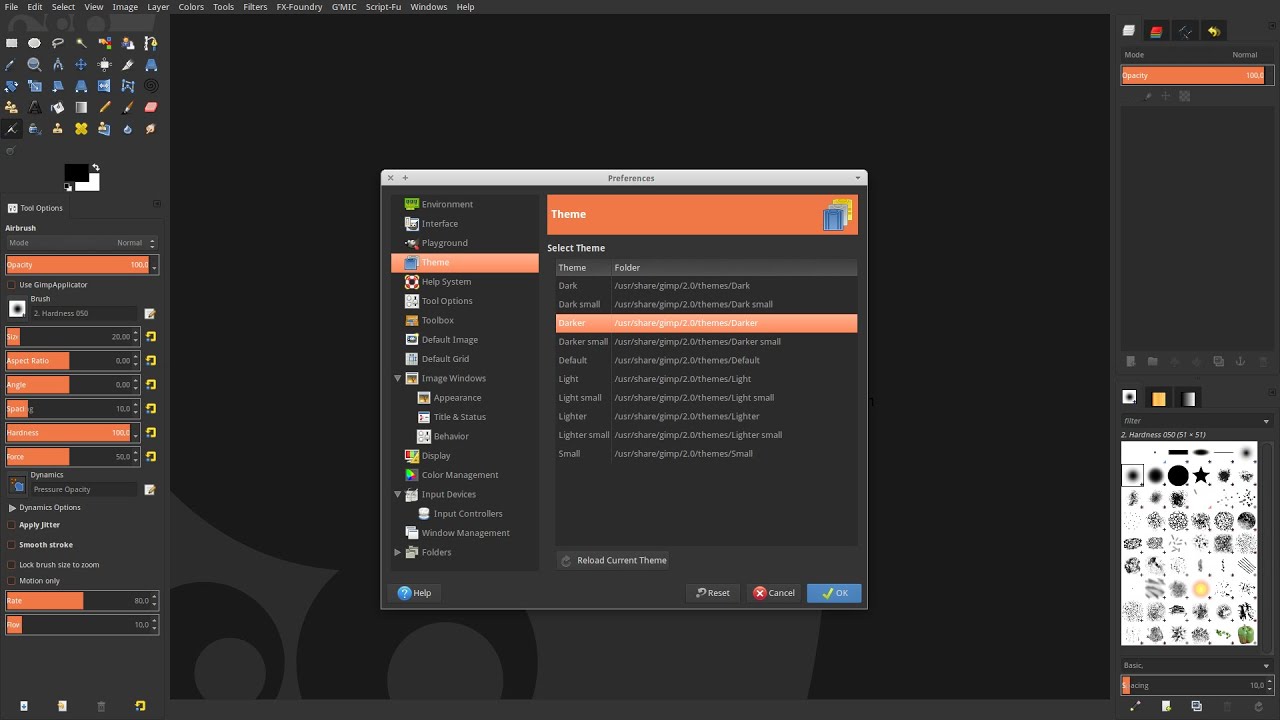Open Tool Options Mode dropdown
Screen dimensions: 1280x720
click(x=80, y=243)
